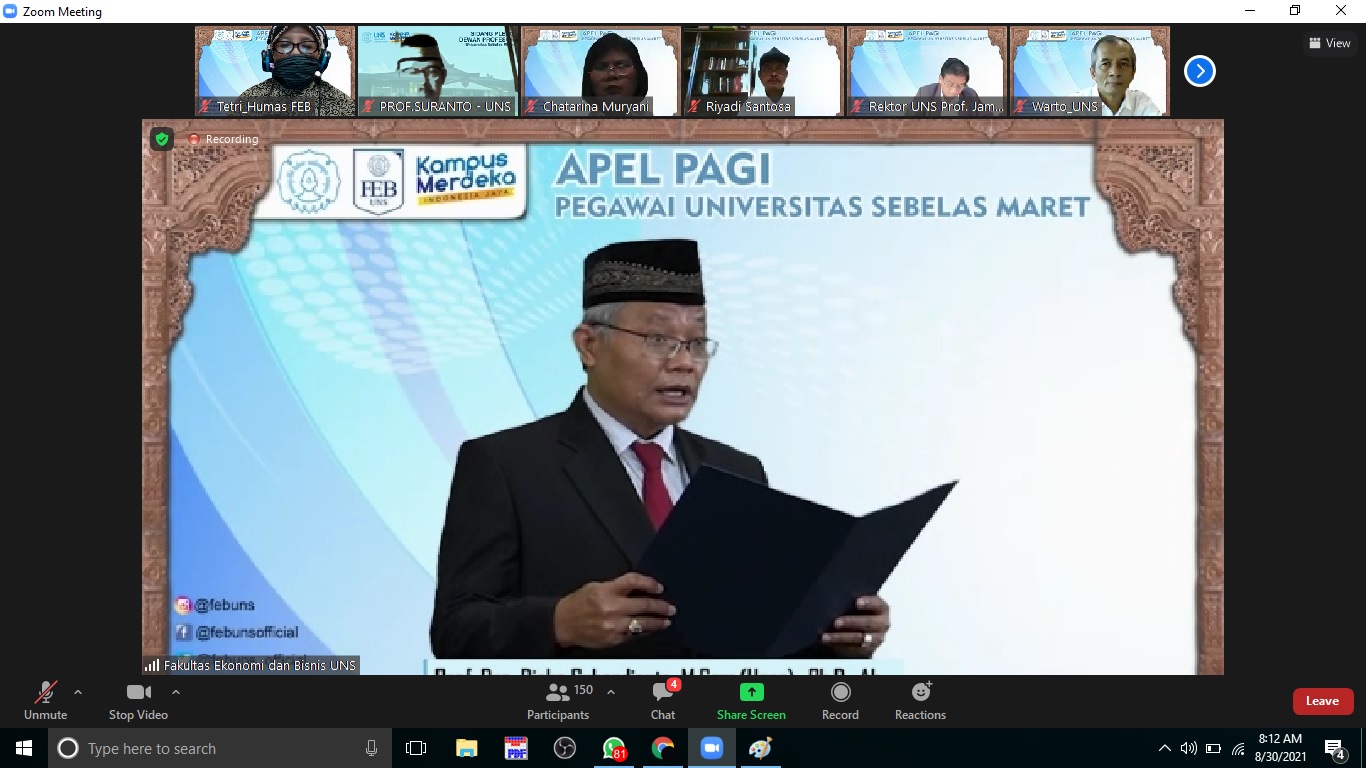Open the volume control in tray
Image resolution: width=1366 pixels, height=768 pixels.
(1189, 748)
